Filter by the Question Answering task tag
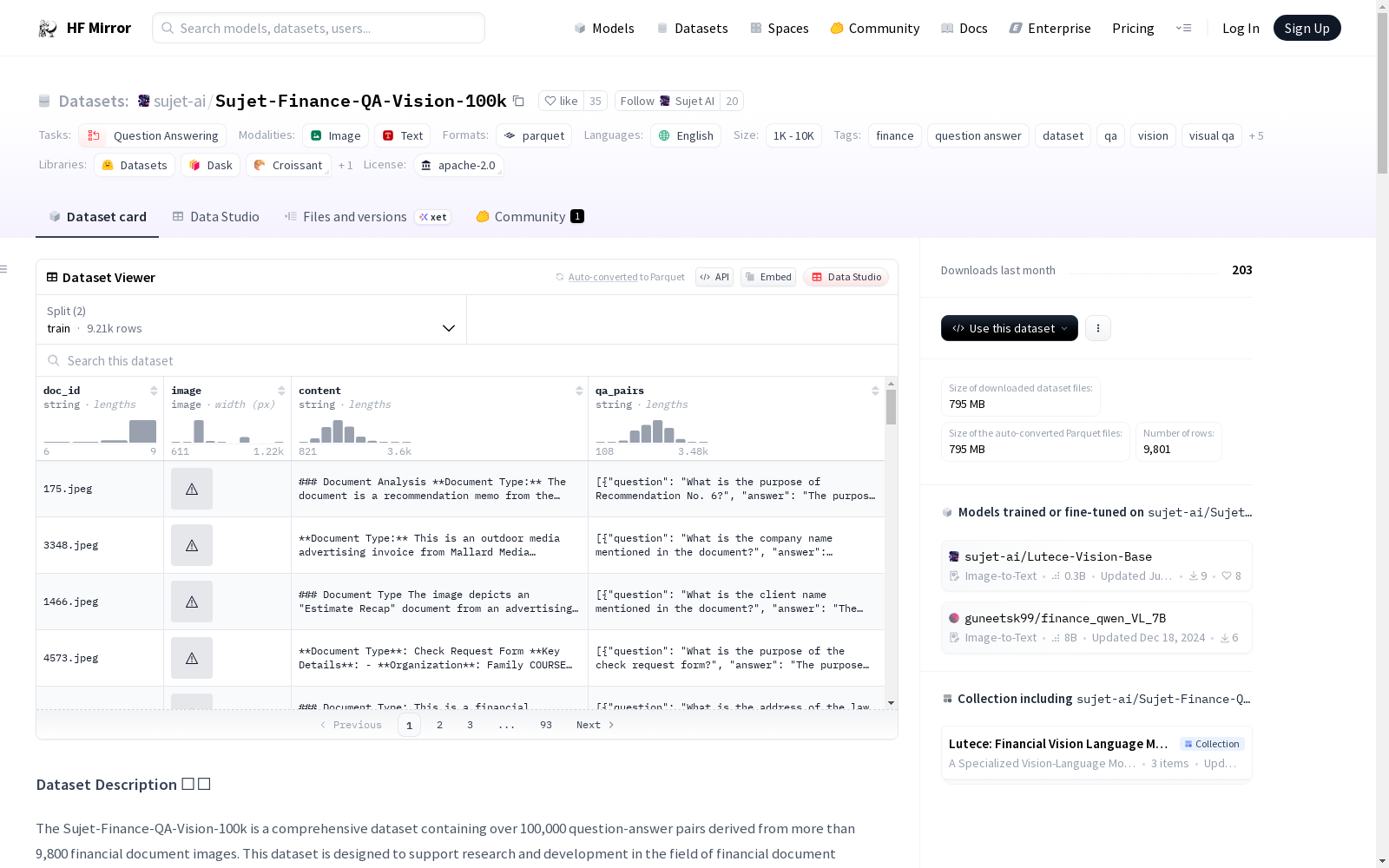 point(153,135)
